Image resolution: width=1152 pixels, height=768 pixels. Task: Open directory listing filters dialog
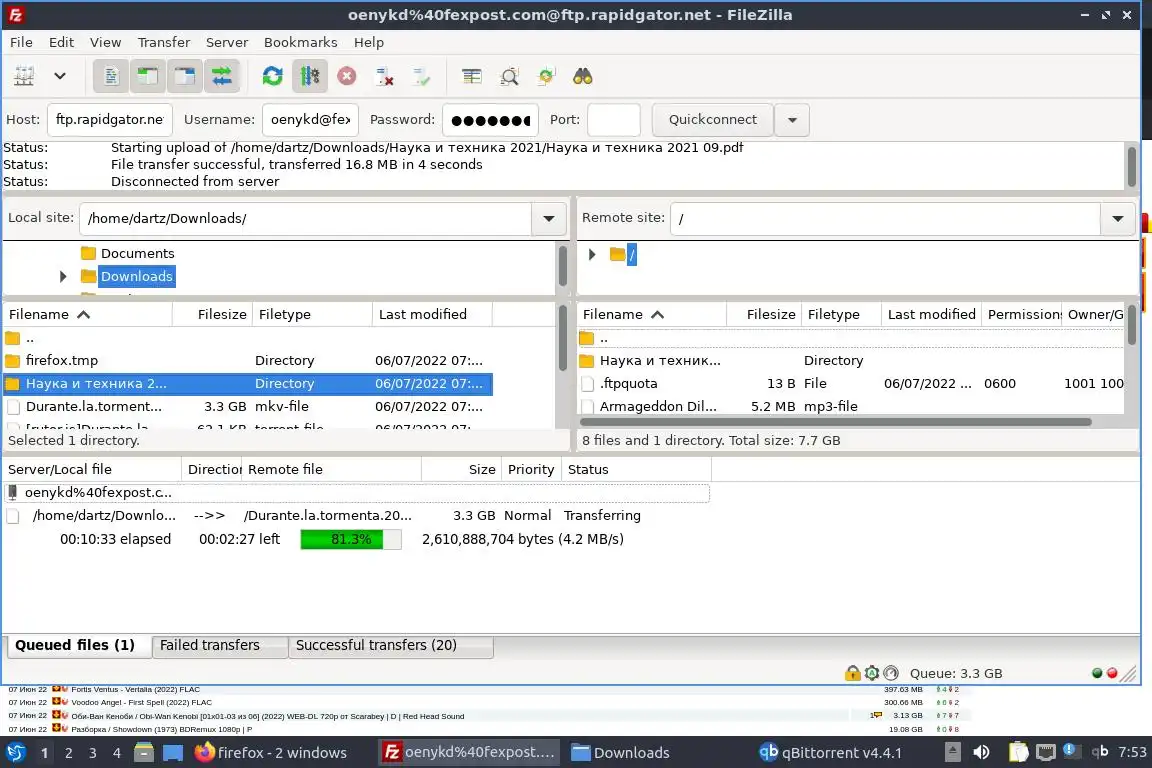coord(472,76)
